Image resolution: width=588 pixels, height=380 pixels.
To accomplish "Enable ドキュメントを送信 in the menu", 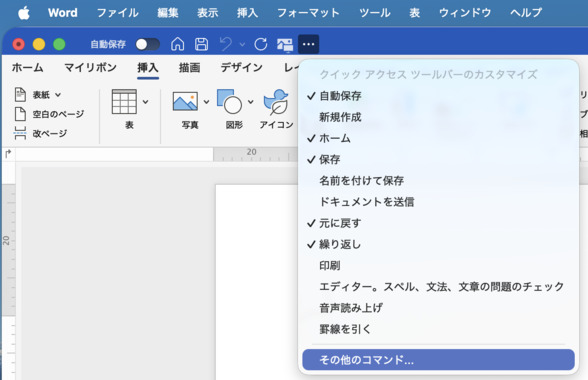I will tap(438, 202).
